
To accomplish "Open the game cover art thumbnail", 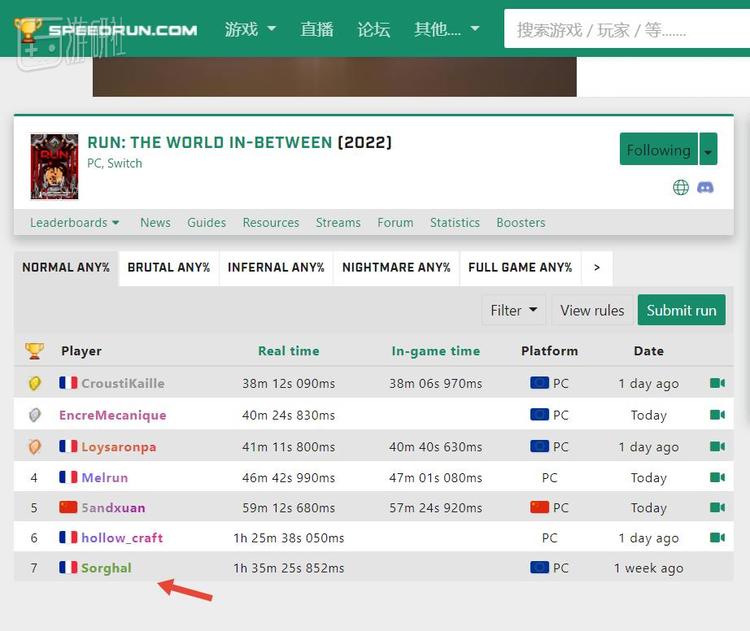I will [54, 166].
